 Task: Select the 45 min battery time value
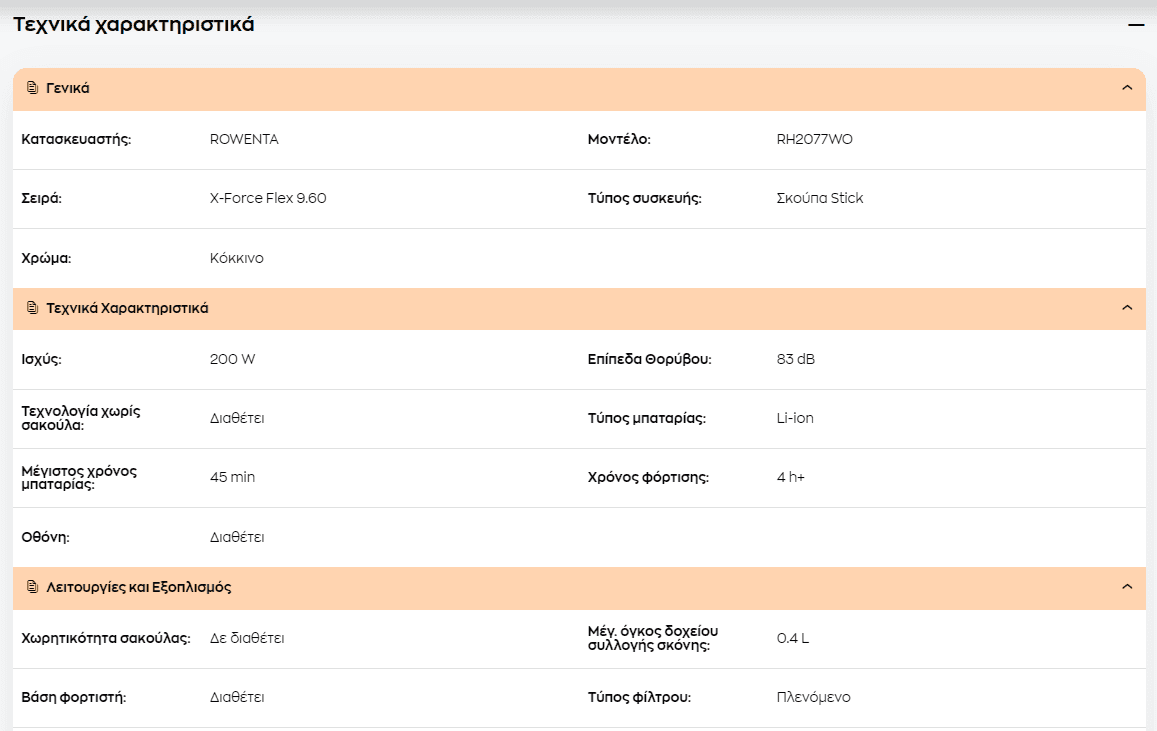click(x=232, y=477)
